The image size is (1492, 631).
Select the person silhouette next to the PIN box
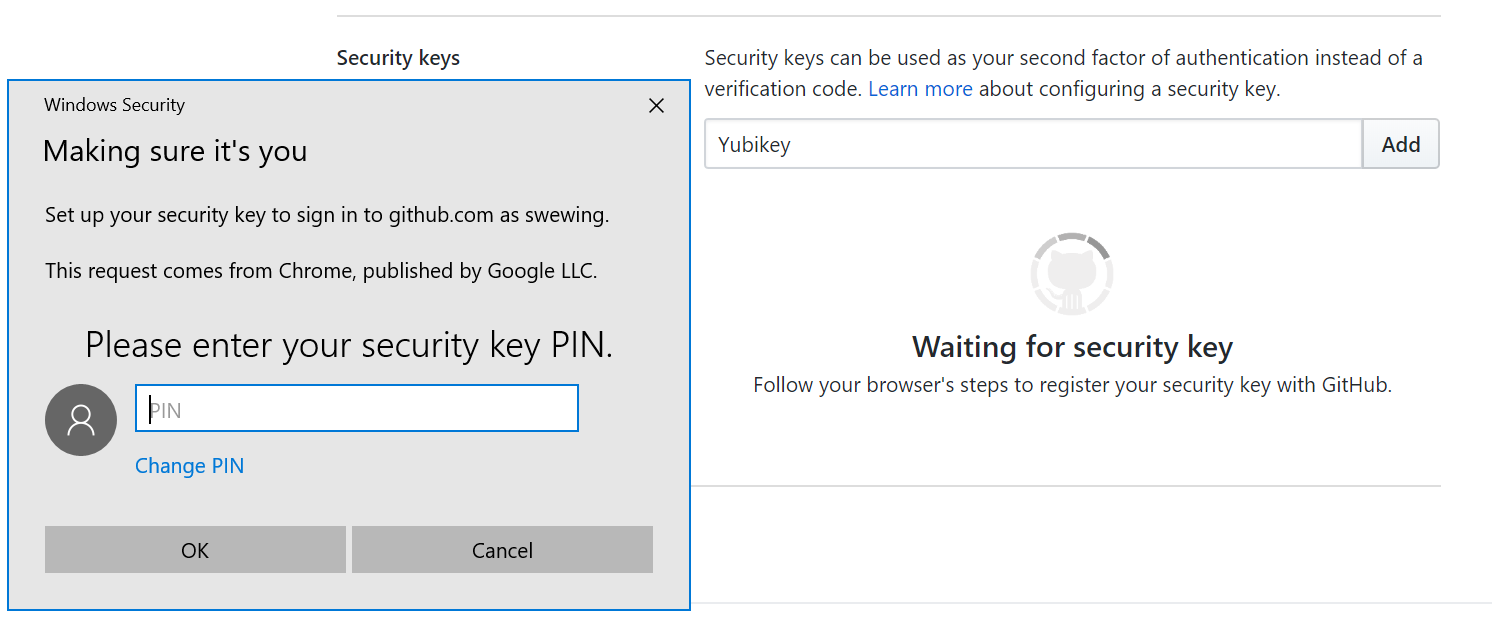[x=80, y=420]
